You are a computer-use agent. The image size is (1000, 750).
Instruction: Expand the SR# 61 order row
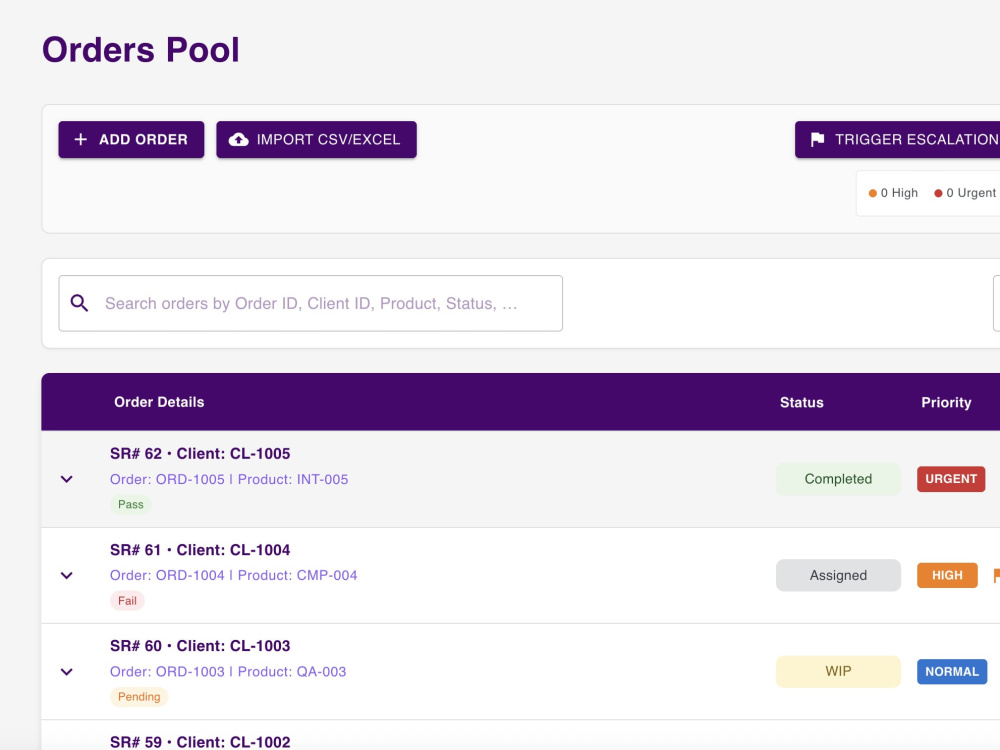pyautogui.click(x=66, y=575)
